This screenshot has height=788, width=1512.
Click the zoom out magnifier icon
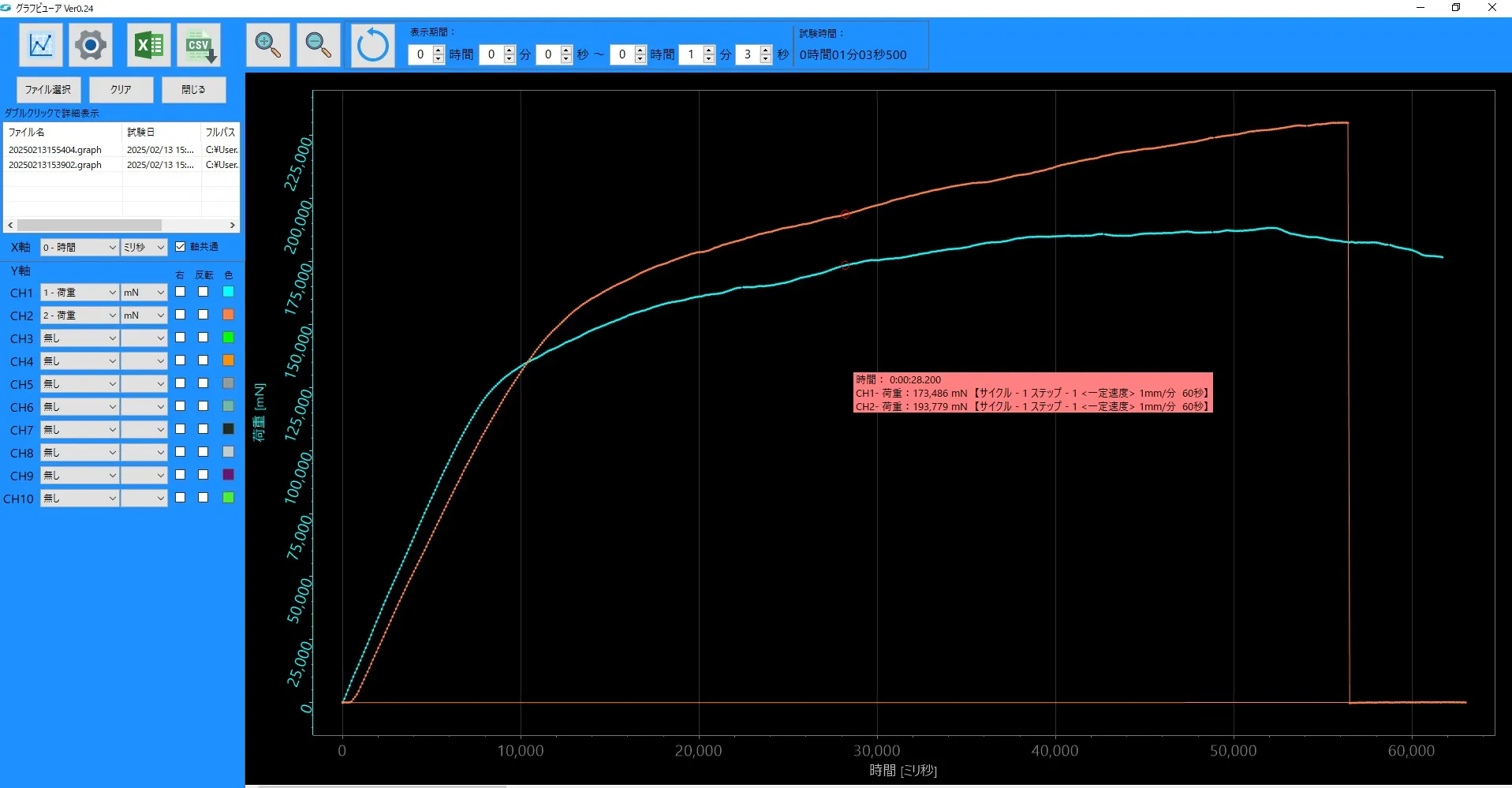318,45
